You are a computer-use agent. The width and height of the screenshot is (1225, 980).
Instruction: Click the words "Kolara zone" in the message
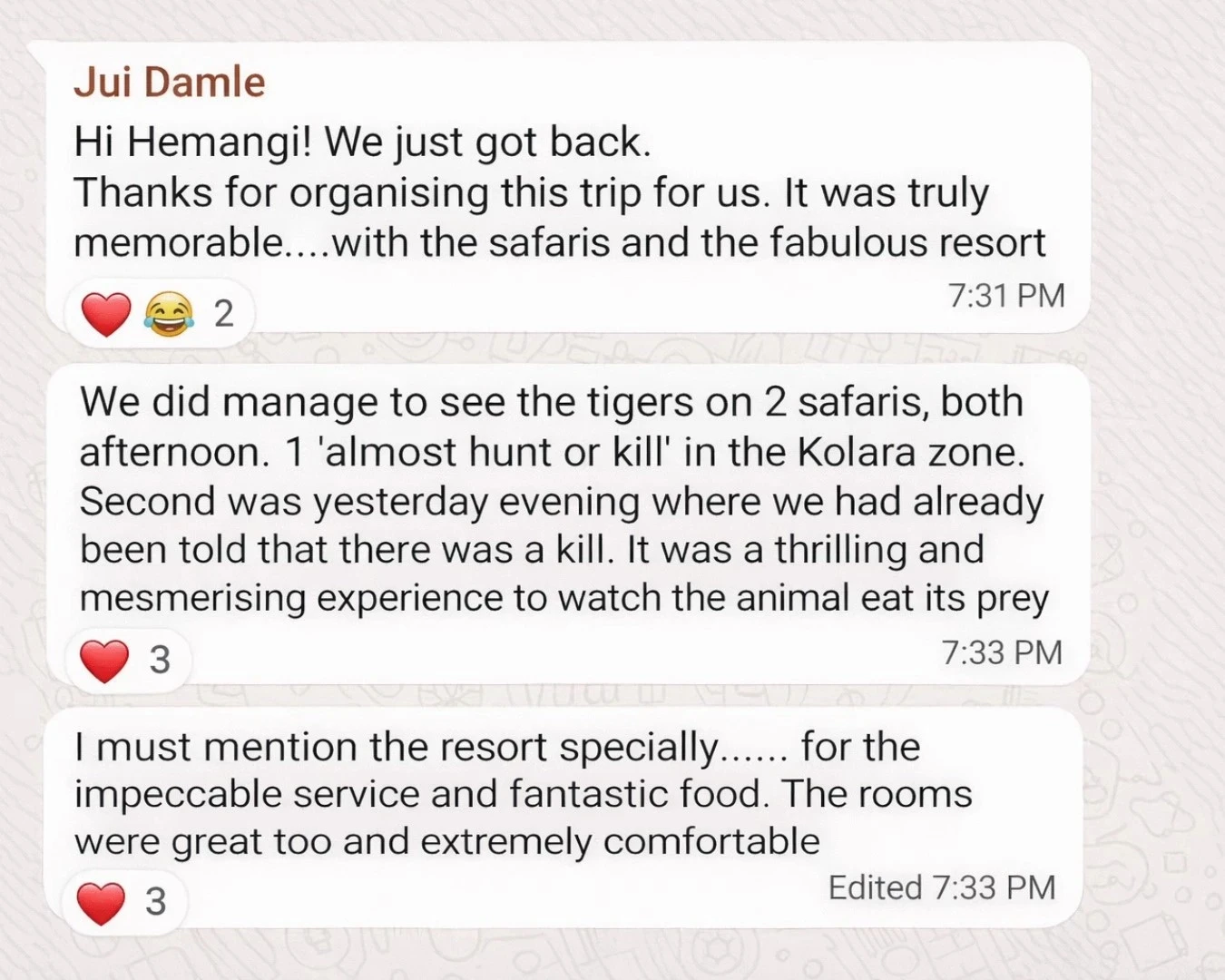[x=910, y=452]
